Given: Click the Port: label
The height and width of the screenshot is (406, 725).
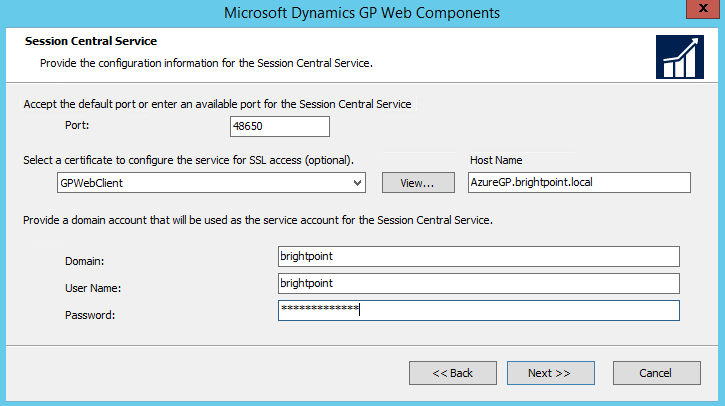Looking at the screenshot, I should pos(75,127).
